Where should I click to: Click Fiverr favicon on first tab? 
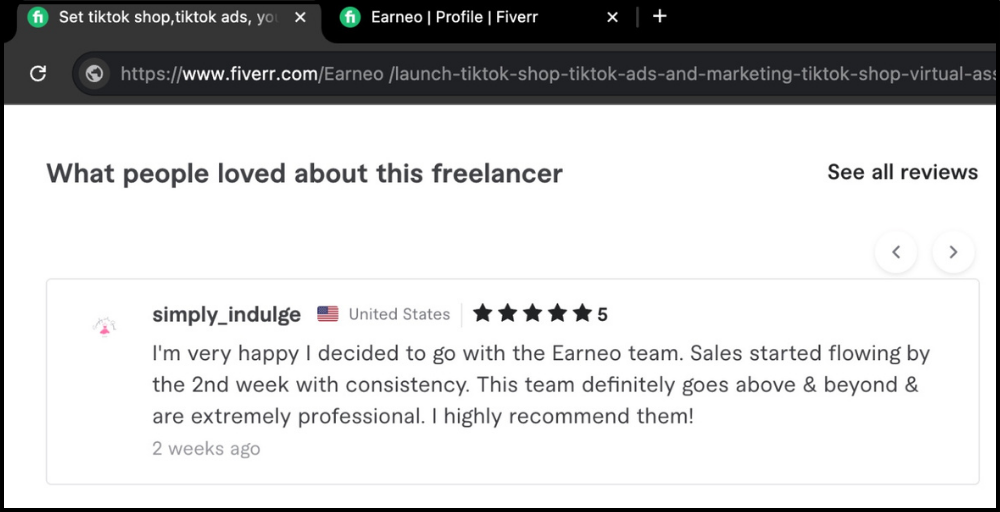38,18
